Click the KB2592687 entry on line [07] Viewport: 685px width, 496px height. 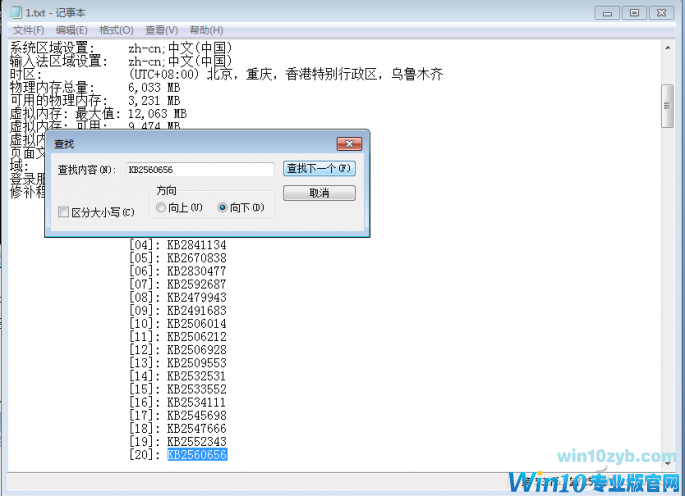[x=197, y=284]
